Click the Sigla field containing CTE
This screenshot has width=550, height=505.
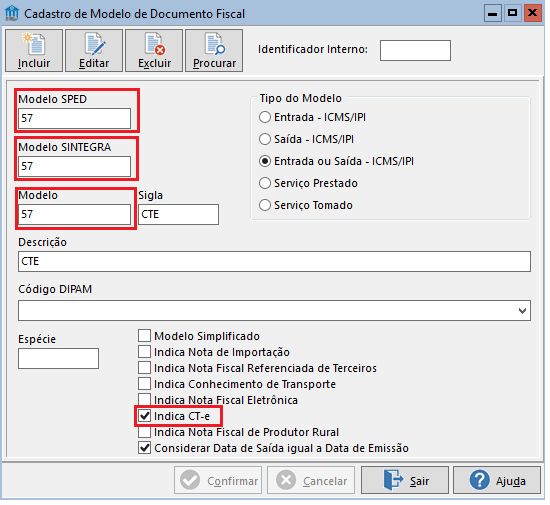coord(179,214)
